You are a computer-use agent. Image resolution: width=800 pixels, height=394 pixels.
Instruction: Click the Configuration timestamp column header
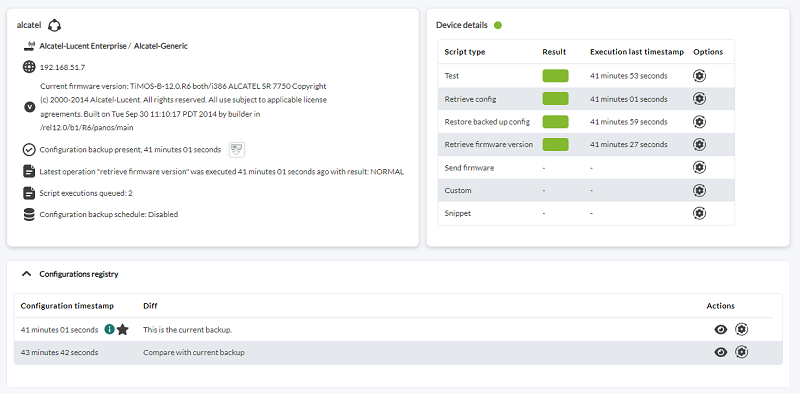[x=67, y=306]
